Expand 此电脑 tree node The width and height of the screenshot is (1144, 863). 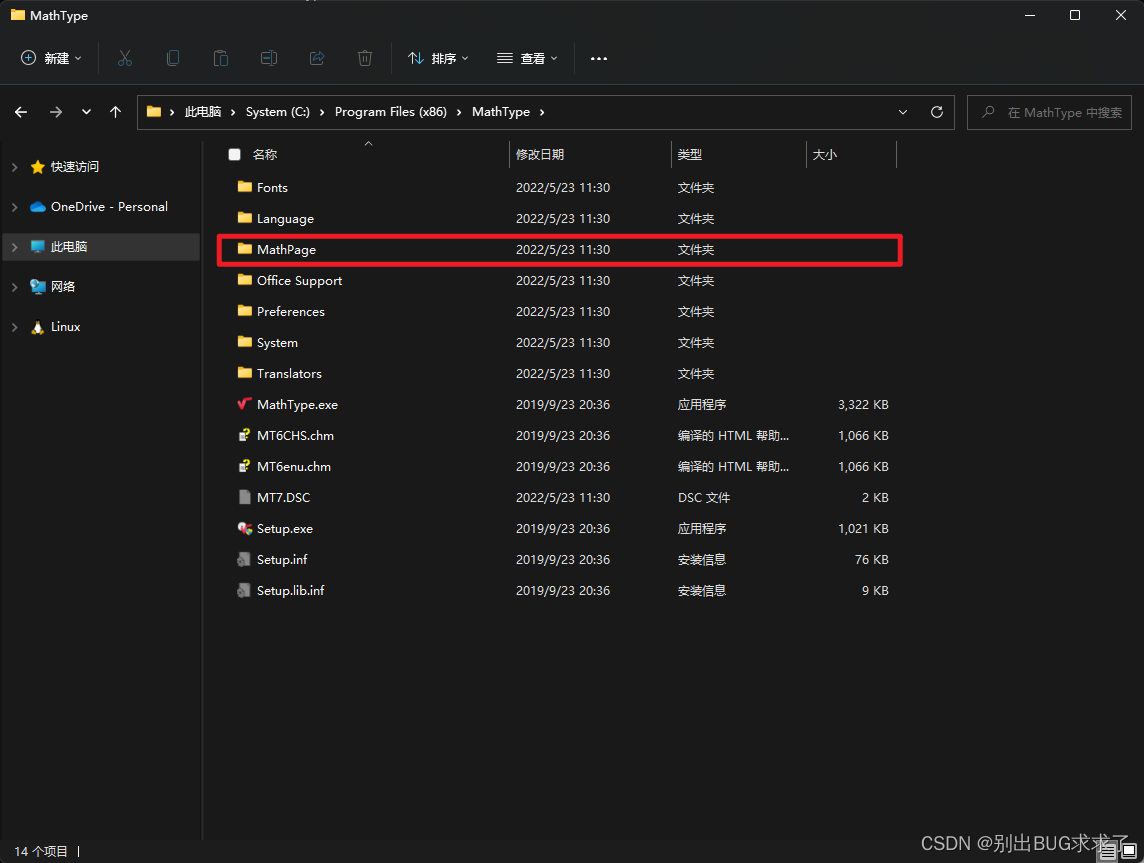(x=15, y=247)
